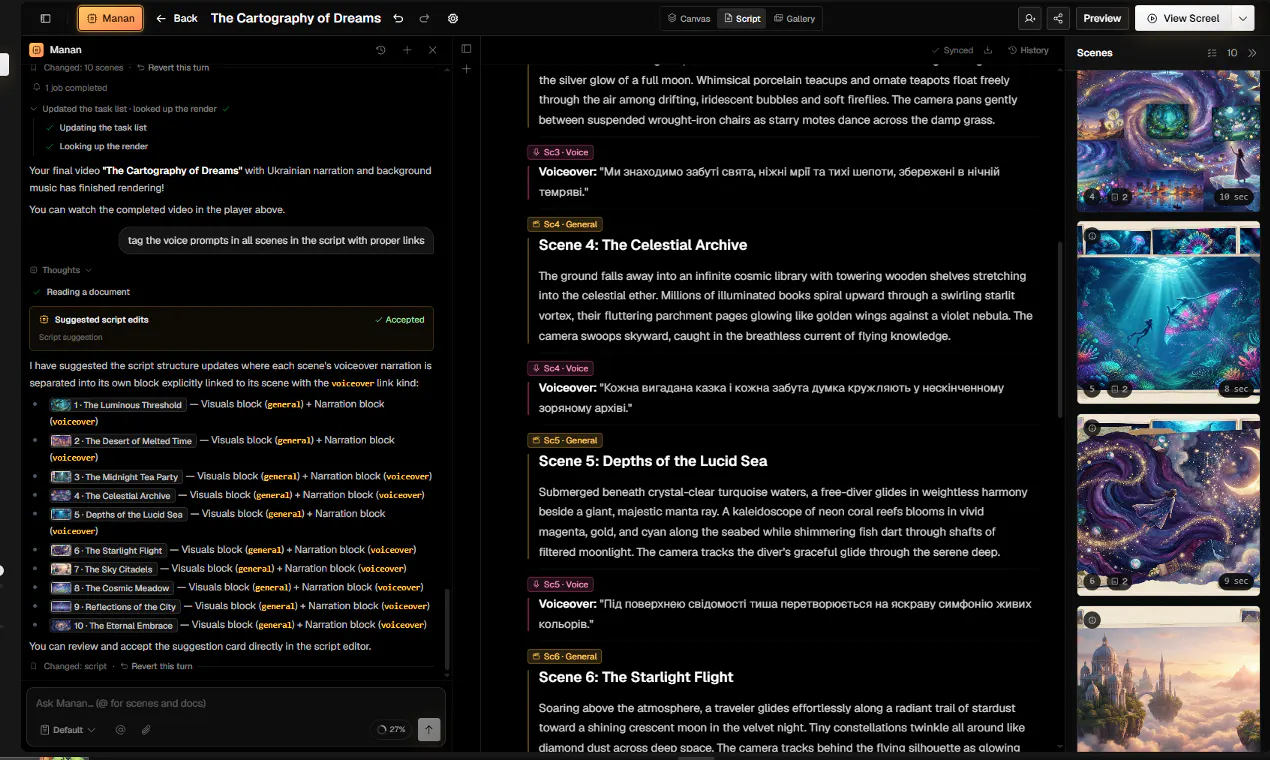Click the Manan chat vertical scrollbar
This screenshot has width=1270, height=760.
447,630
